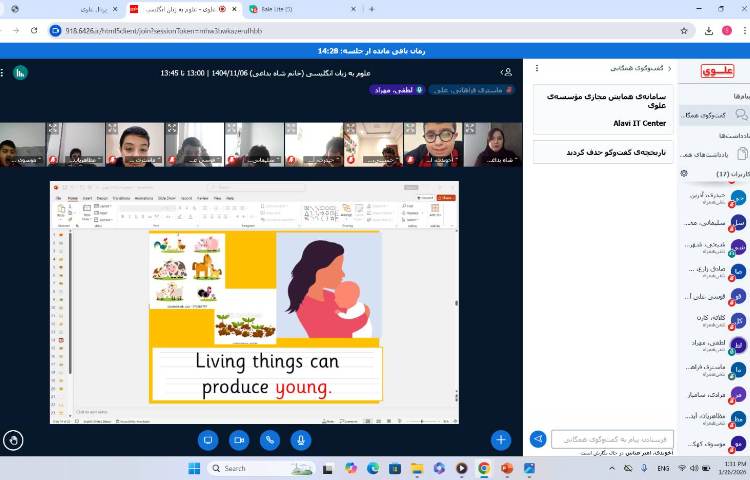Toggle the webcam sharing button
This screenshot has height=480, width=750.
(239, 440)
